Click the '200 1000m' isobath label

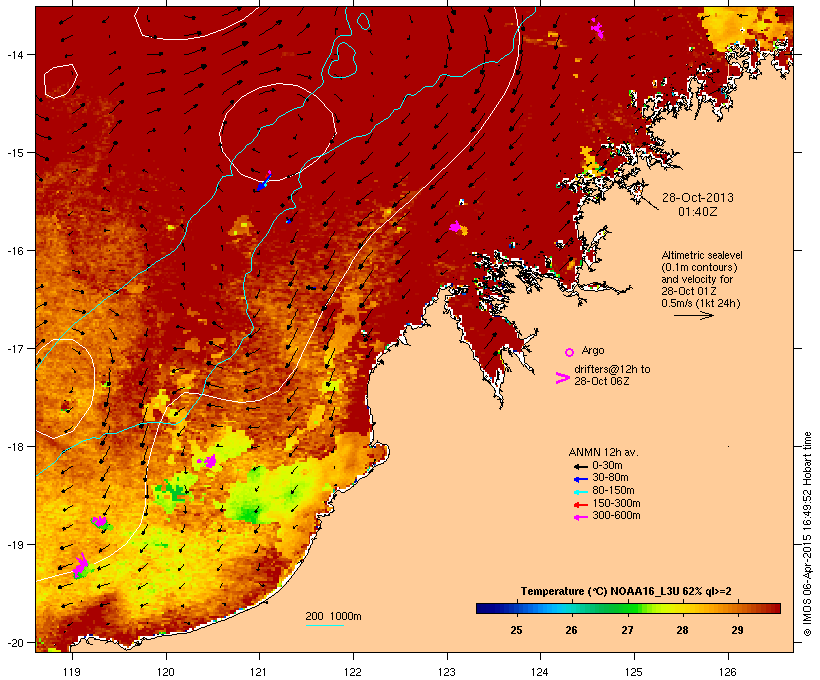pyautogui.click(x=334, y=616)
